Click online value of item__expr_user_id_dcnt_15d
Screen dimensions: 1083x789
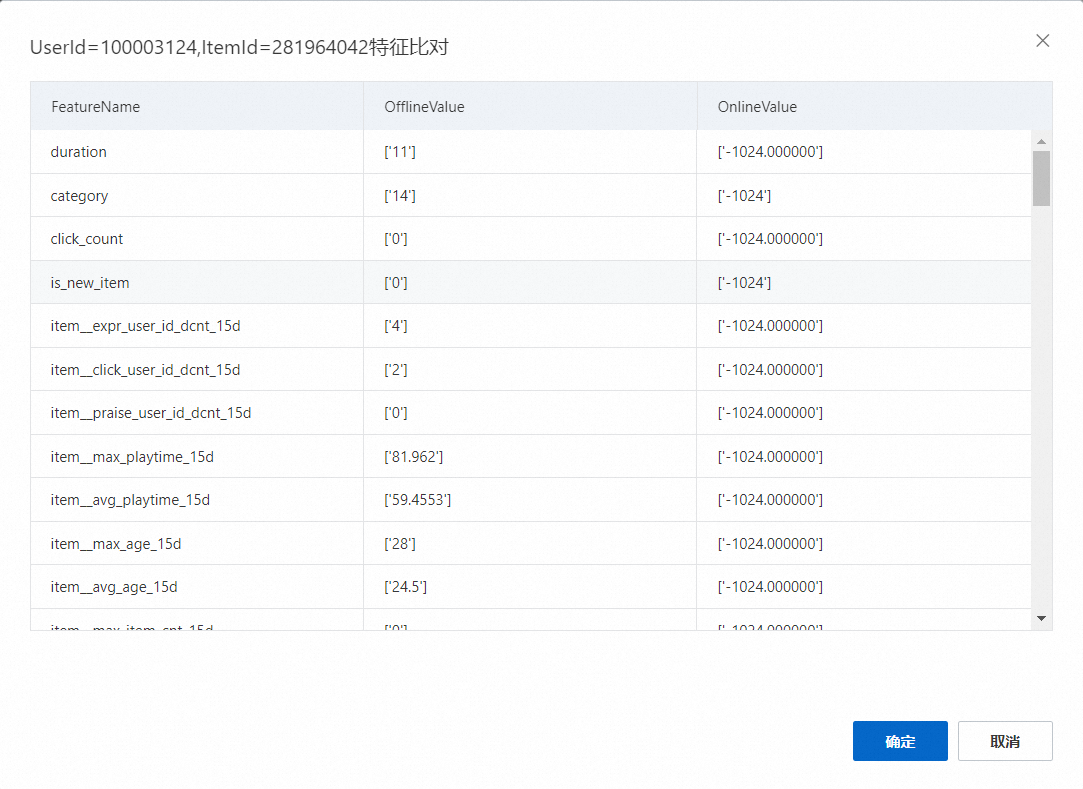(770, 326)
